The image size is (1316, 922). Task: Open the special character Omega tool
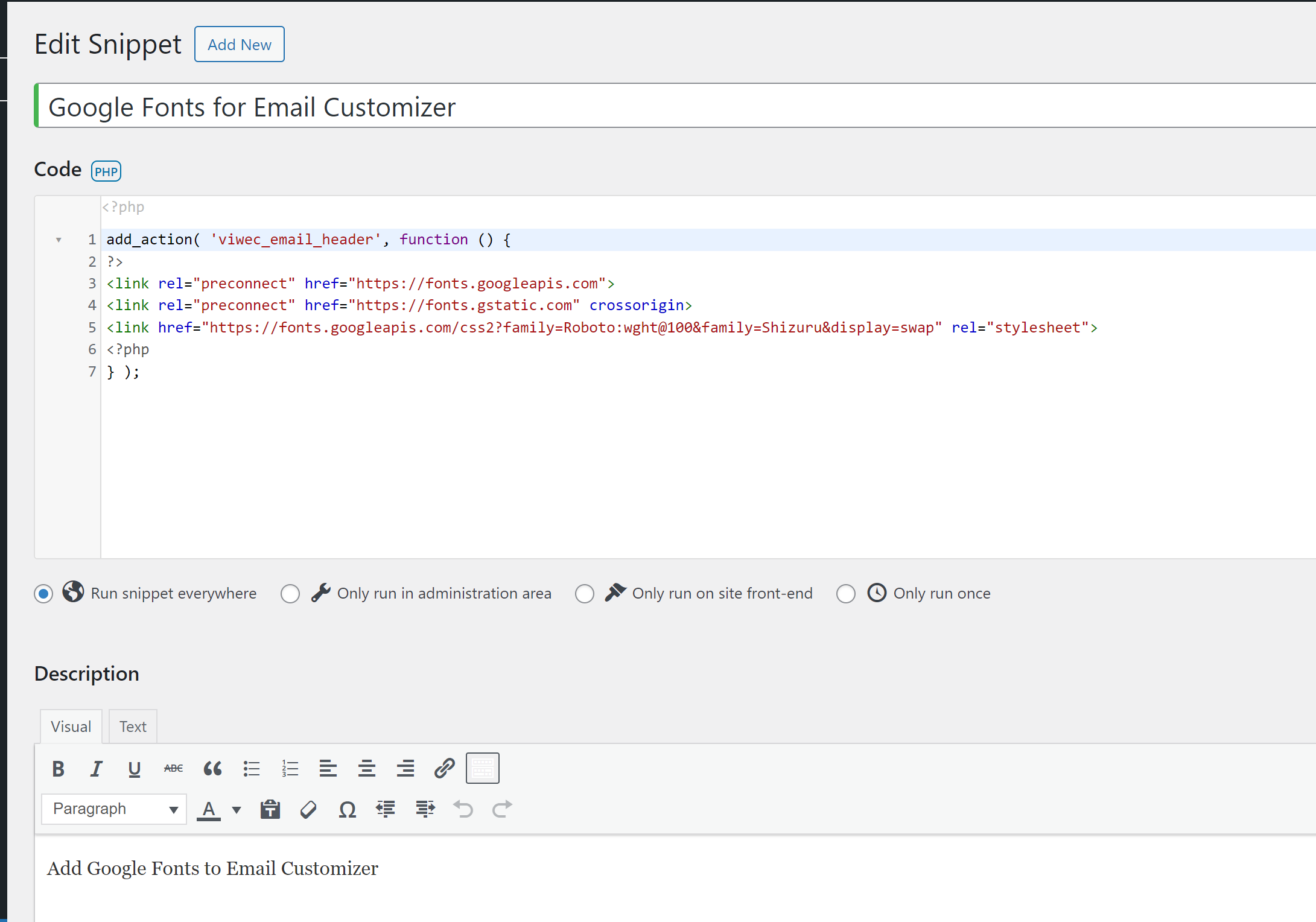pos(347,809)
